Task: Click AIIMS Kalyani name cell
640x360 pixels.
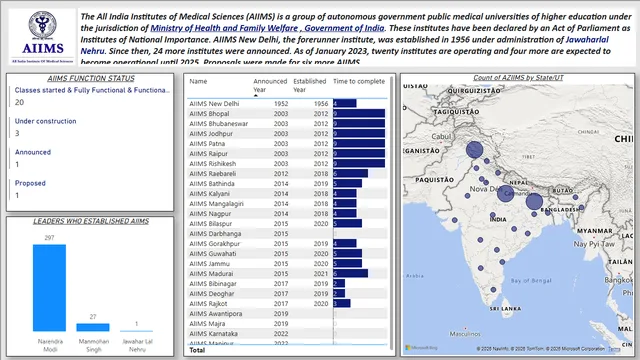Action: [x=209, y=194]
